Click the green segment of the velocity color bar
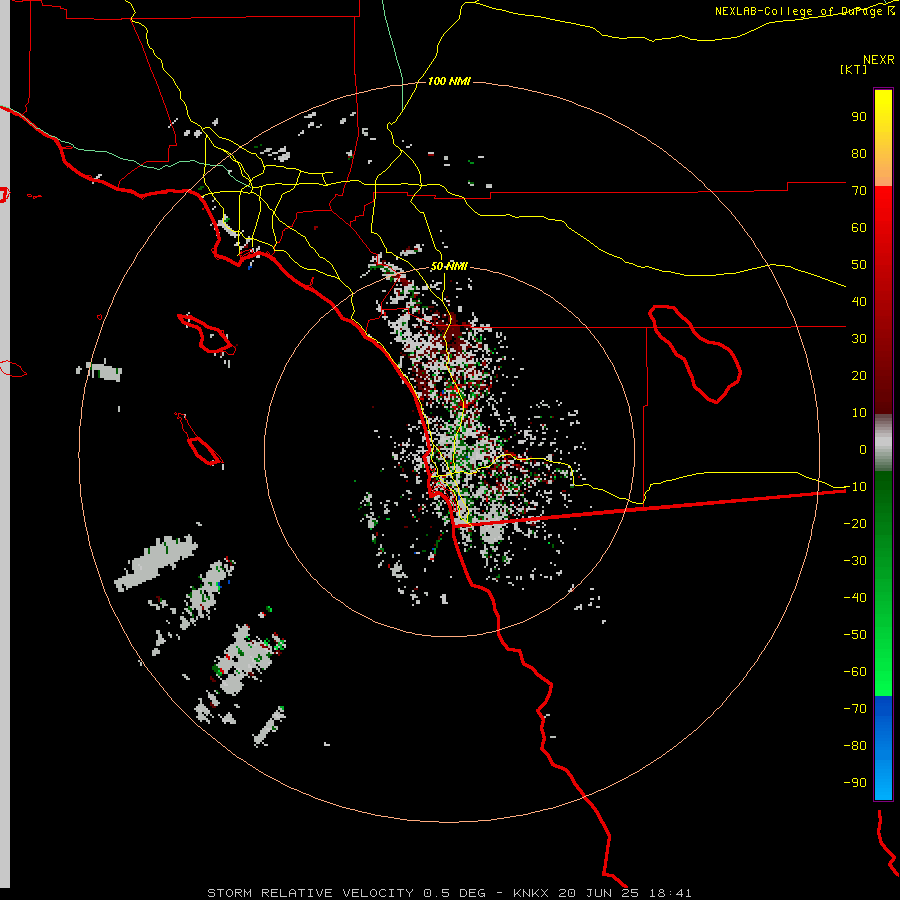Viewport: 900px width, 900px height. click(x=883, y=584)
